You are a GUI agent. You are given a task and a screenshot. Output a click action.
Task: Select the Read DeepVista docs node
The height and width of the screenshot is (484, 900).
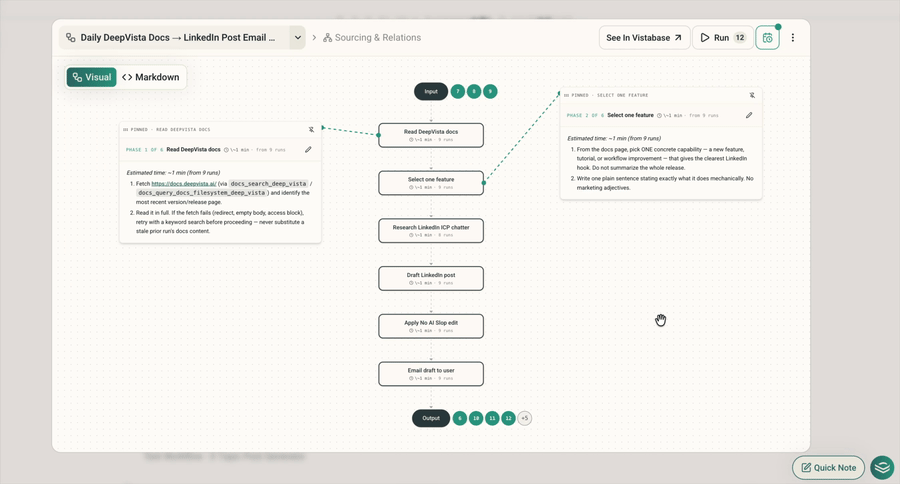coord(431,135)
